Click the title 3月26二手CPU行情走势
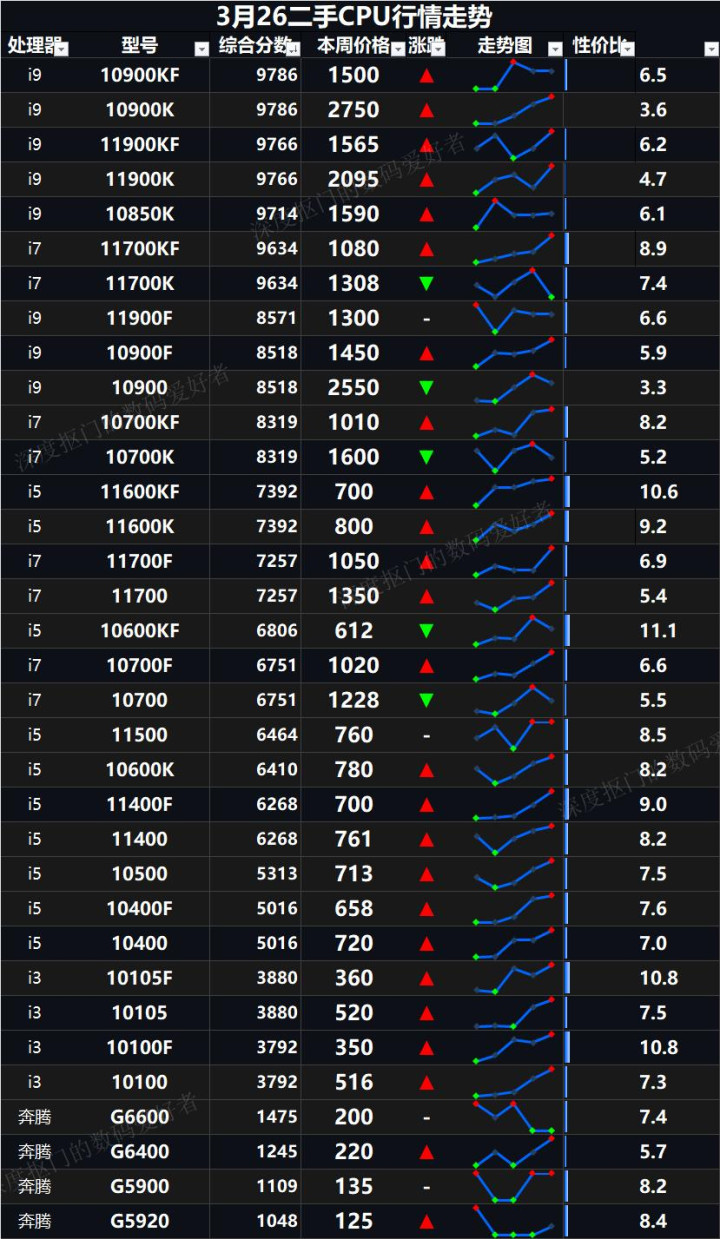Screen dimensions: 720x1239 [x=354, y=16]
